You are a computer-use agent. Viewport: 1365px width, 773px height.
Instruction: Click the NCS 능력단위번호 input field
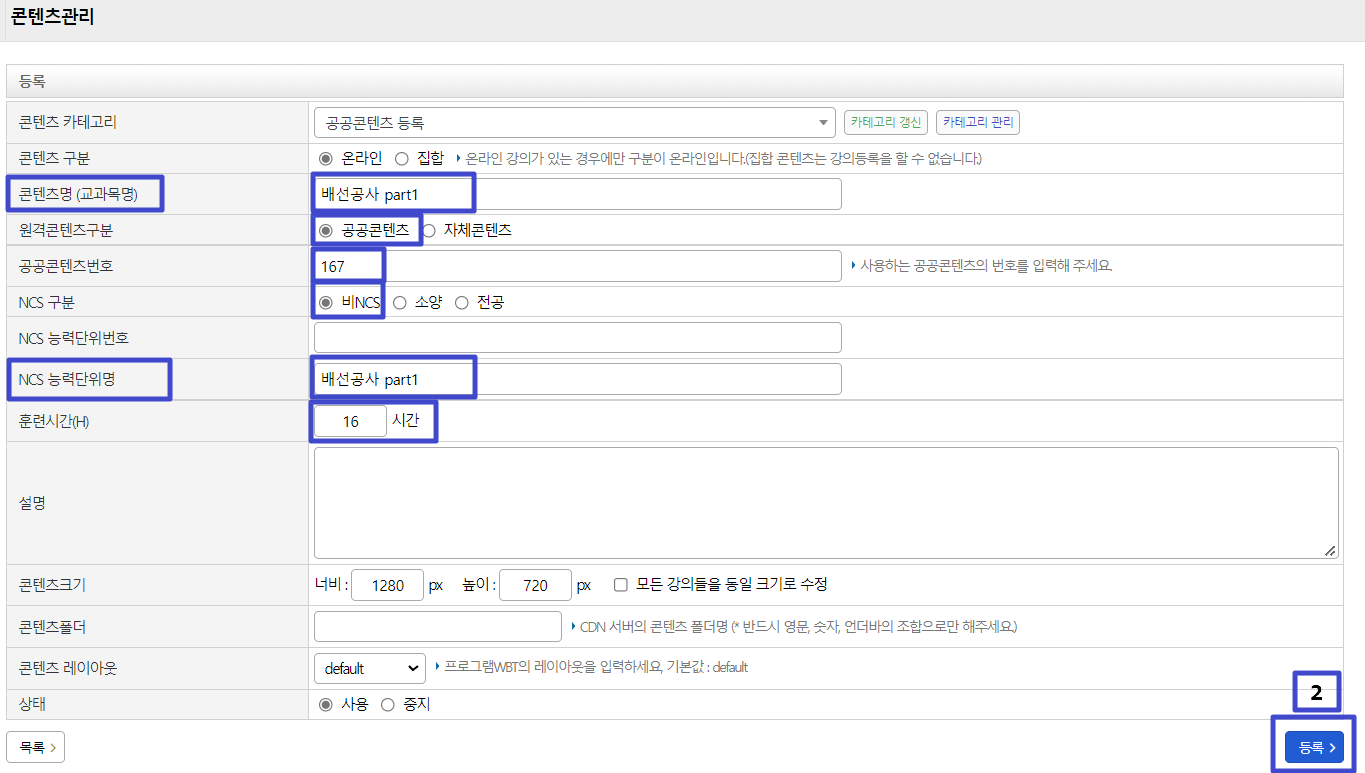577,338
